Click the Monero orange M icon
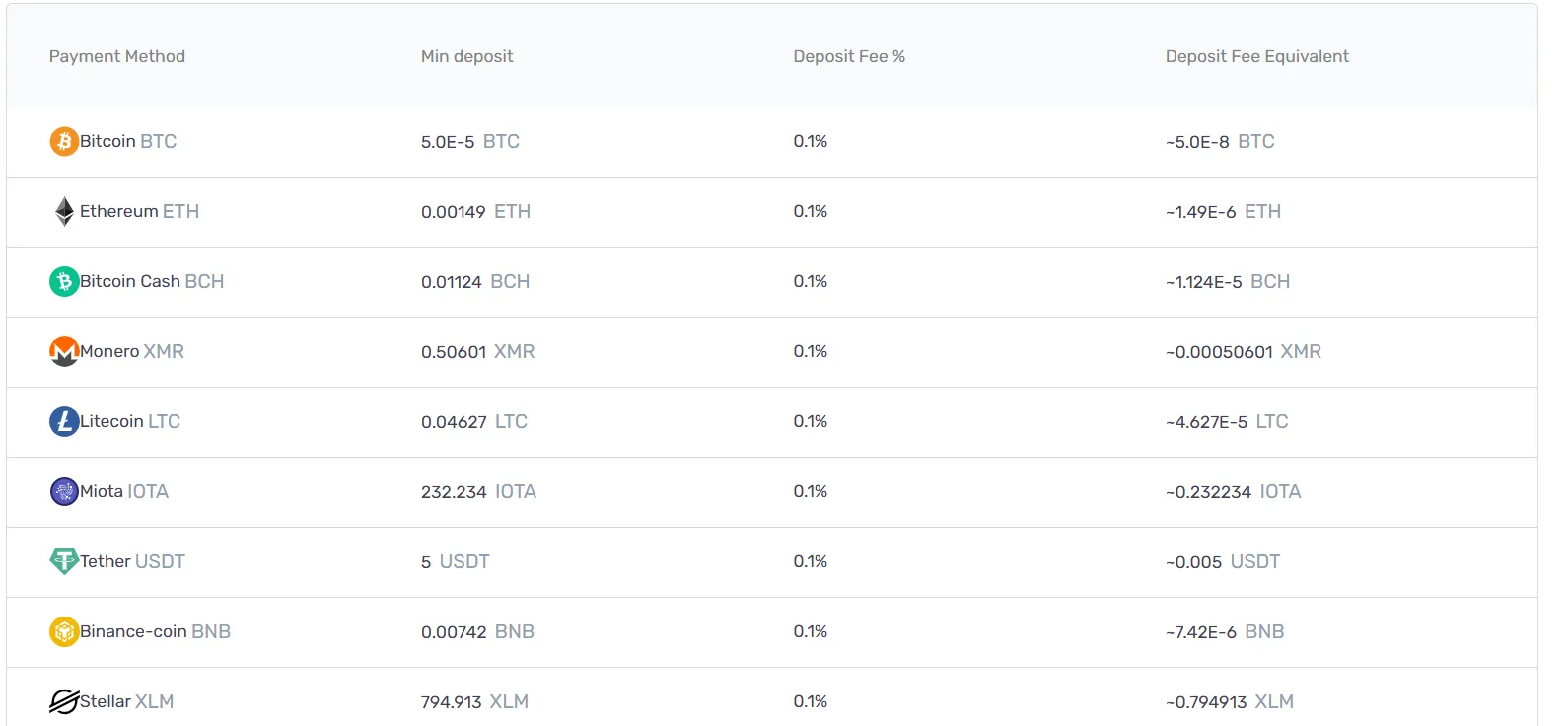This screenshot has height=726, width=1568. tap(64, 351)
